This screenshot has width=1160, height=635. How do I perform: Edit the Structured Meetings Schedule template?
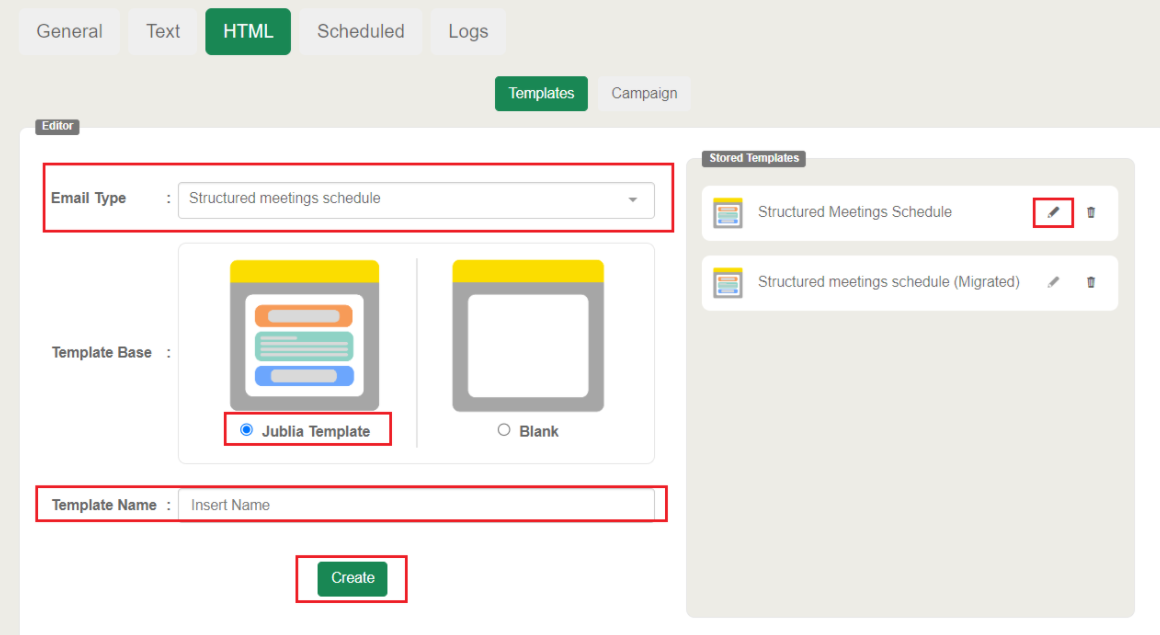tap(1053, 212)
